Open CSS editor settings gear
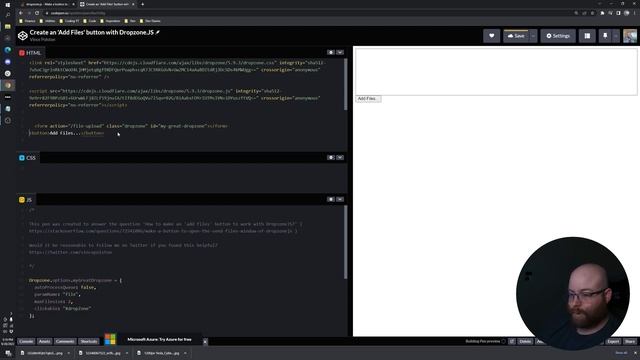 pos(331,158)
